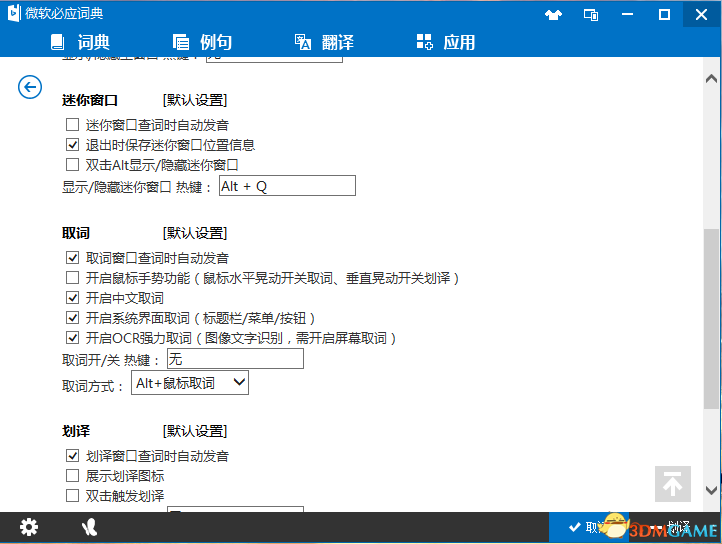Click the Bing dictionary logo in title bar

(14, 13)
